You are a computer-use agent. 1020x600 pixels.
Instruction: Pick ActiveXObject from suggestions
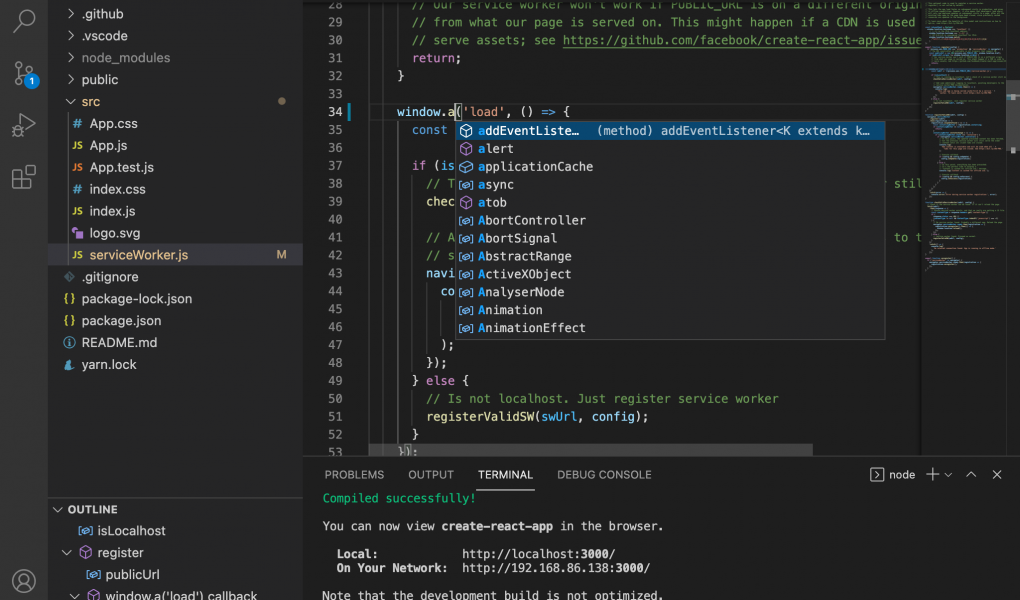(x=670, y=274)
